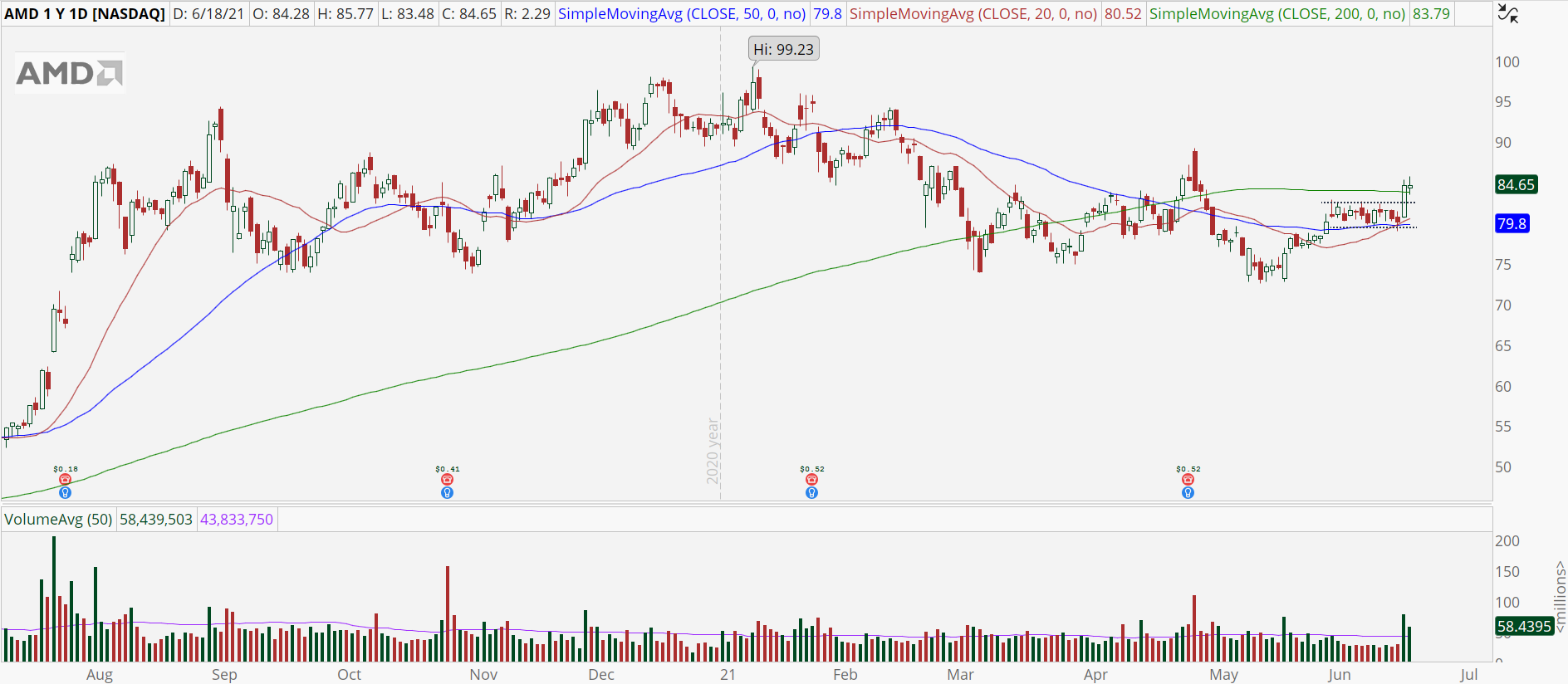Click the 90 level on price axis
The image size is (1568, 684).
[1503, 143]
